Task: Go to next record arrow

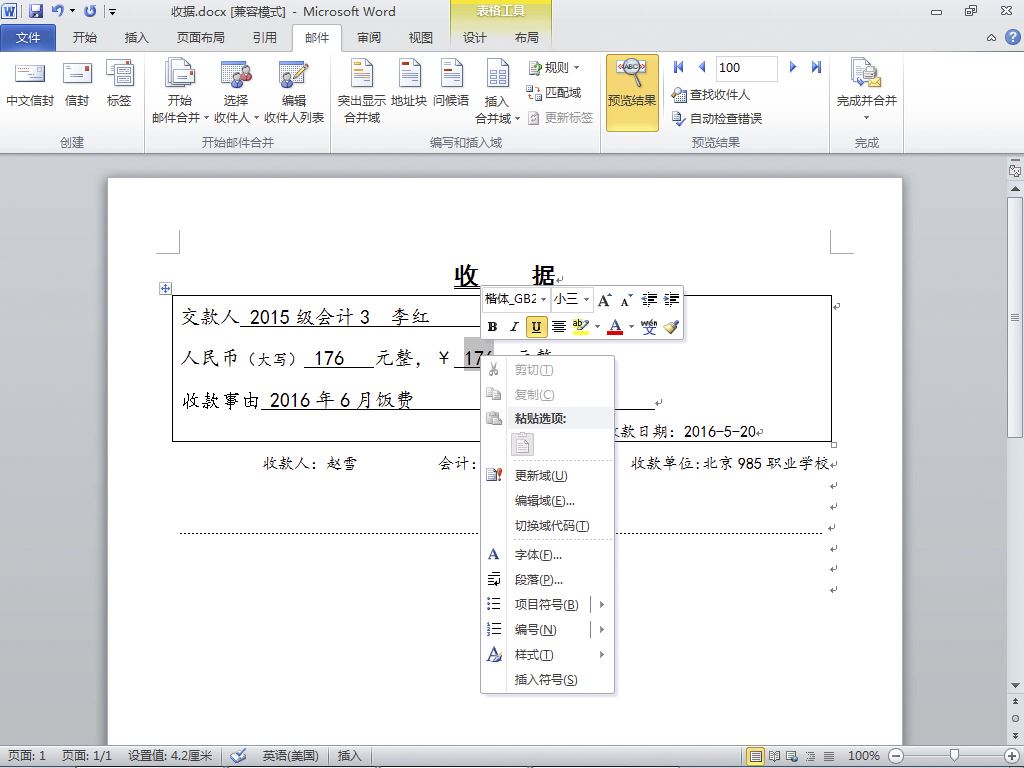Action: click(793, 67)
